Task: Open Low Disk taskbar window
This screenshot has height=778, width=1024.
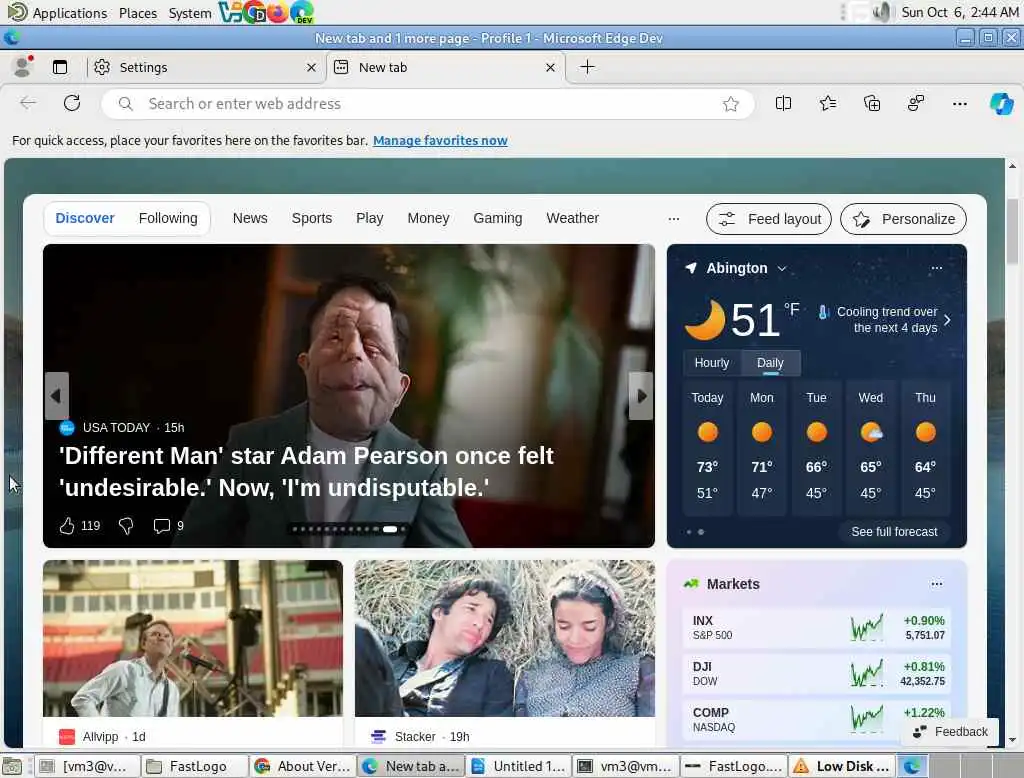Action: point(841,766)
